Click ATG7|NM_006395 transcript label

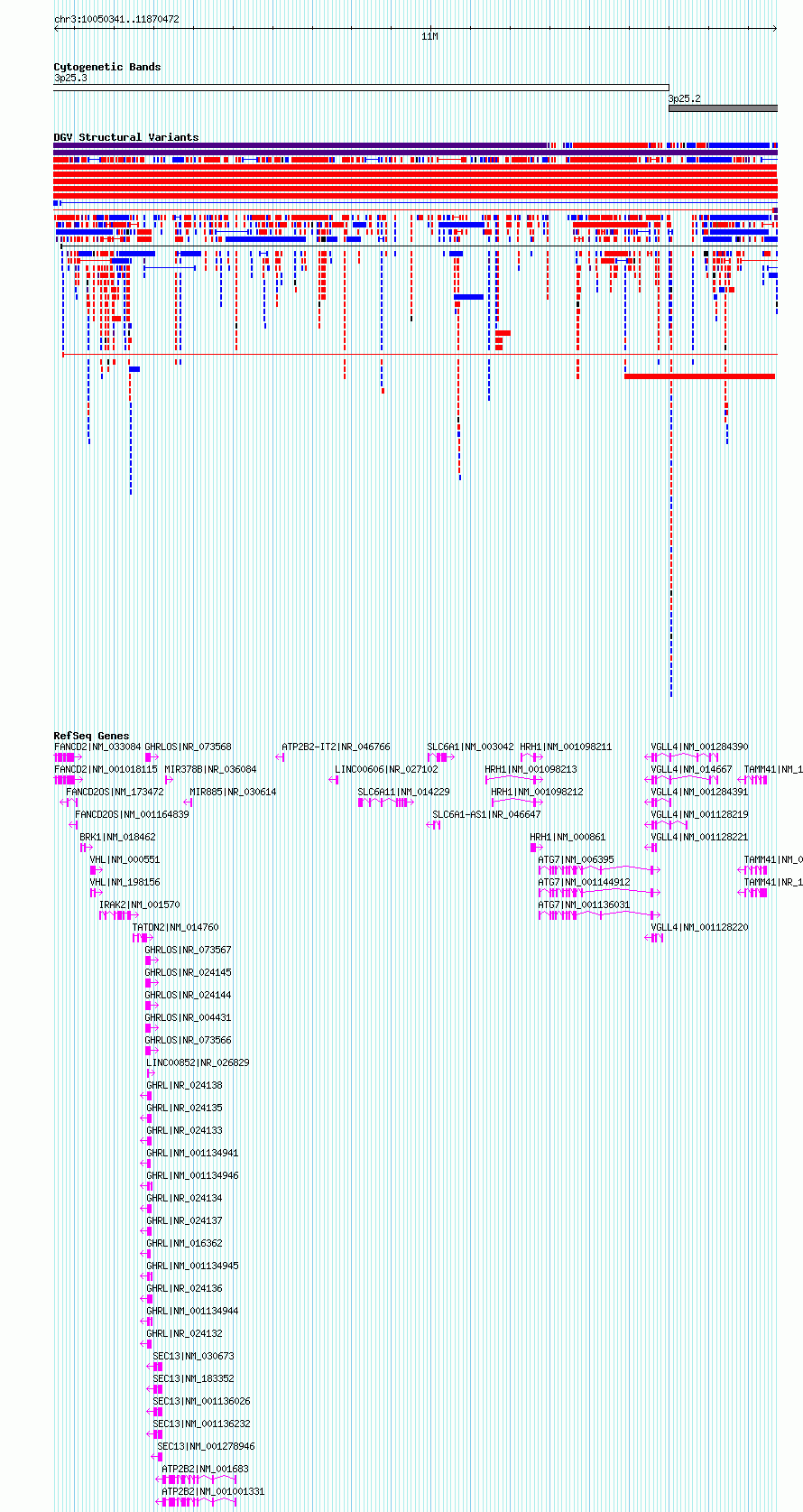577,859
